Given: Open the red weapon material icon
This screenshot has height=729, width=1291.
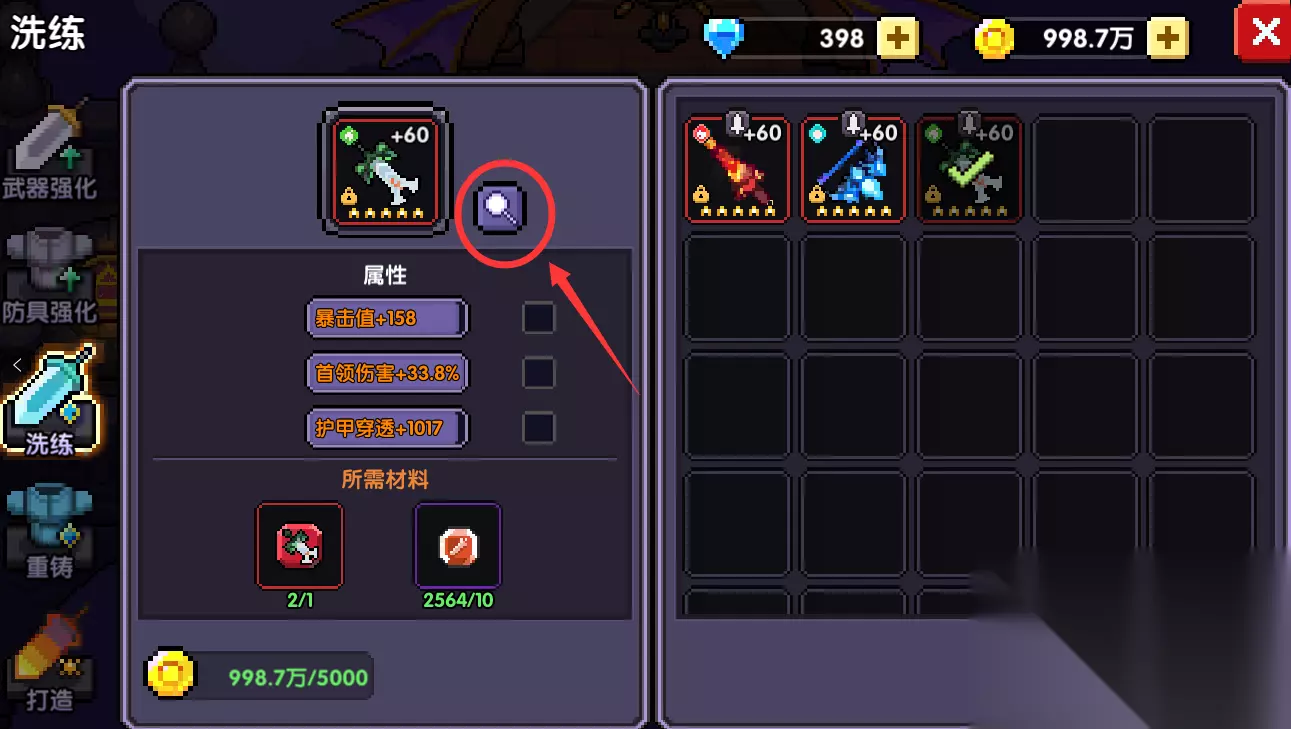Looking at the screenshot, I should [299, 546].
